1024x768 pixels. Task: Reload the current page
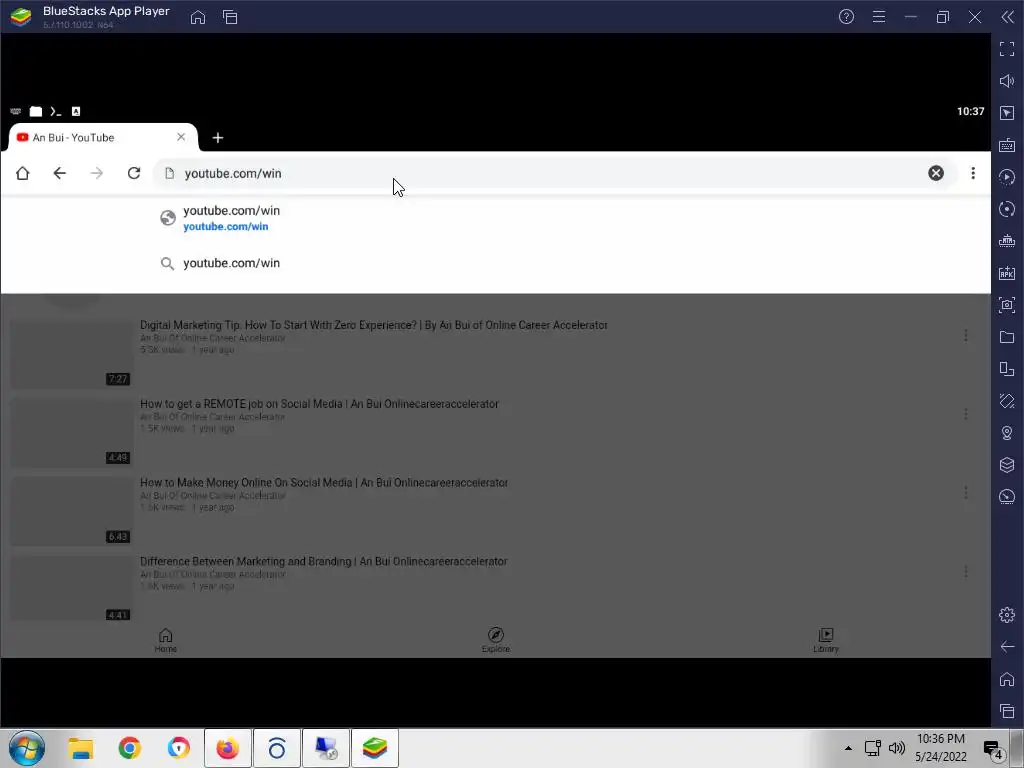pos(134,173)
